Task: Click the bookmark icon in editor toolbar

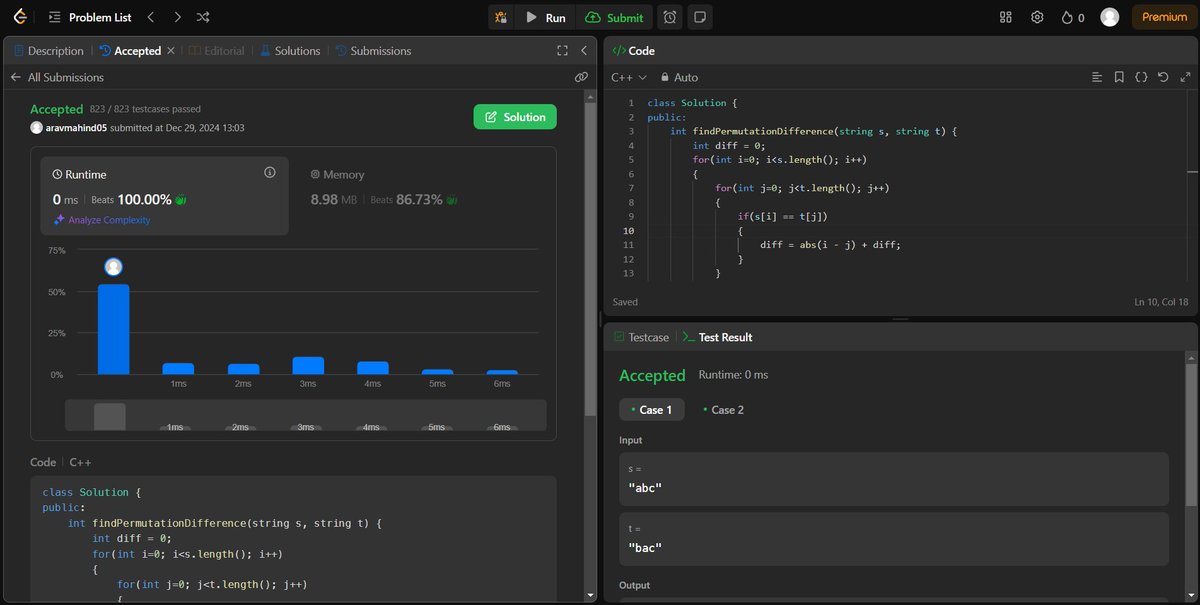Action: tap(1118, 76)
